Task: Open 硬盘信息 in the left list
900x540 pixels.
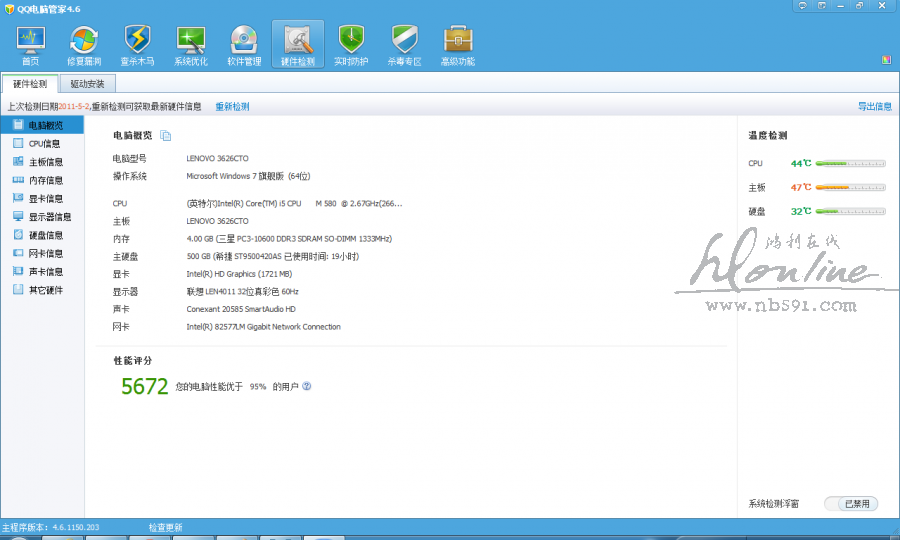Action: click(x=45, y=235)
